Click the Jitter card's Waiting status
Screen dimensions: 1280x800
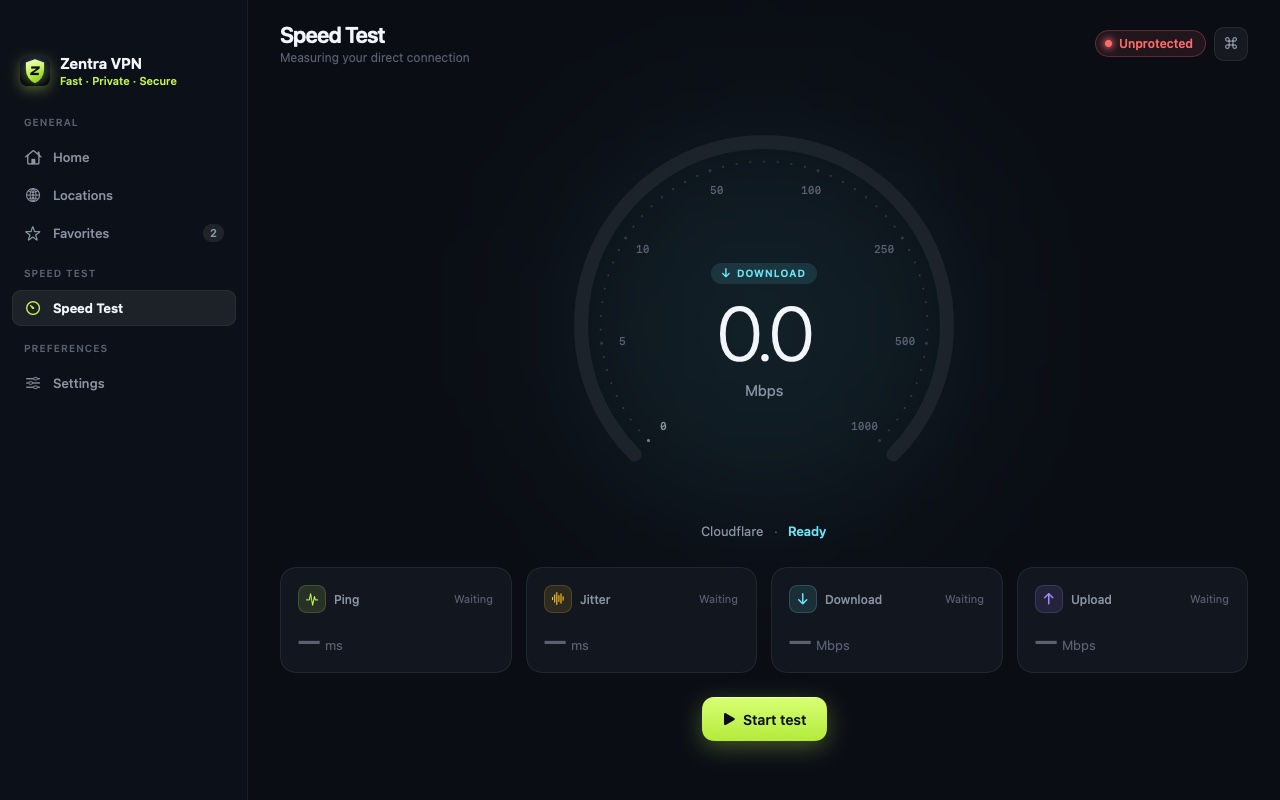(x=718, y=599)
